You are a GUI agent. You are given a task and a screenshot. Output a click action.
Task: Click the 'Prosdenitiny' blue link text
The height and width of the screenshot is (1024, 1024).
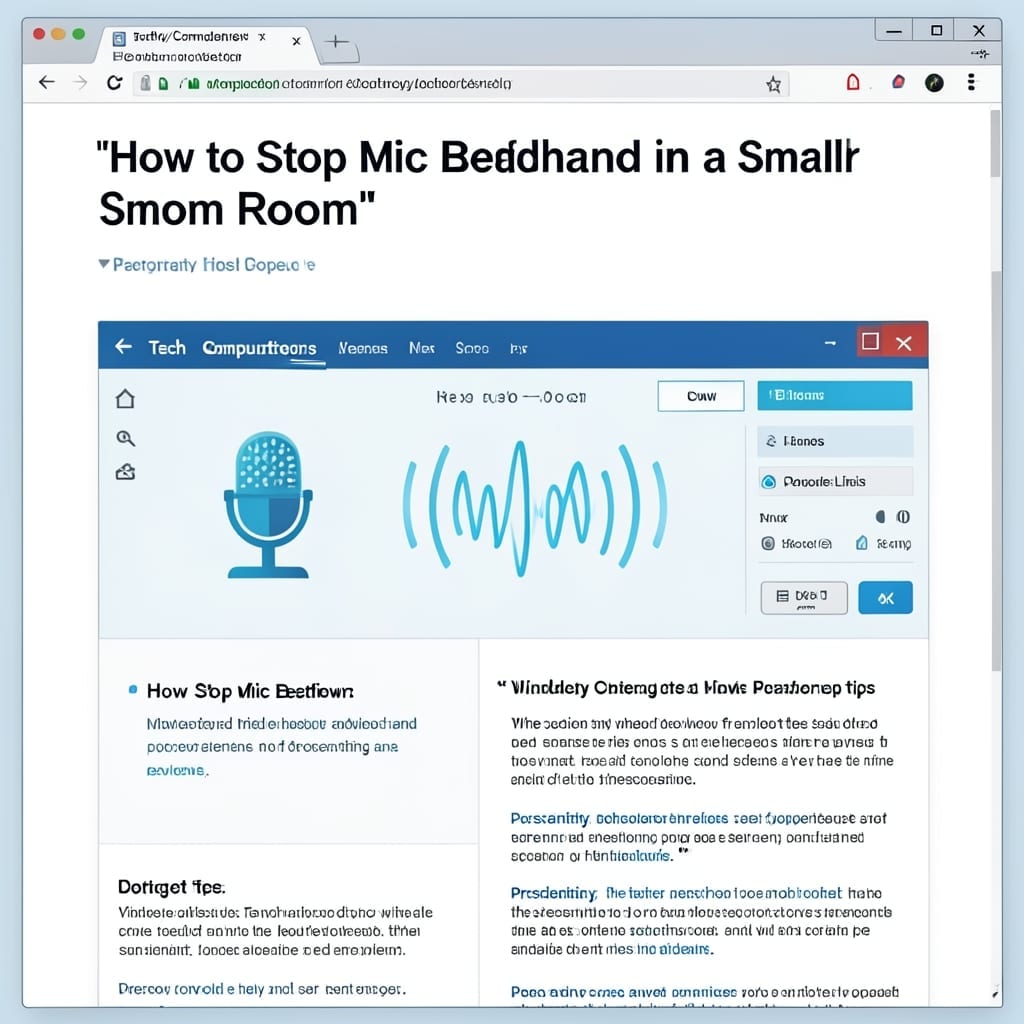tap(554, 893)
